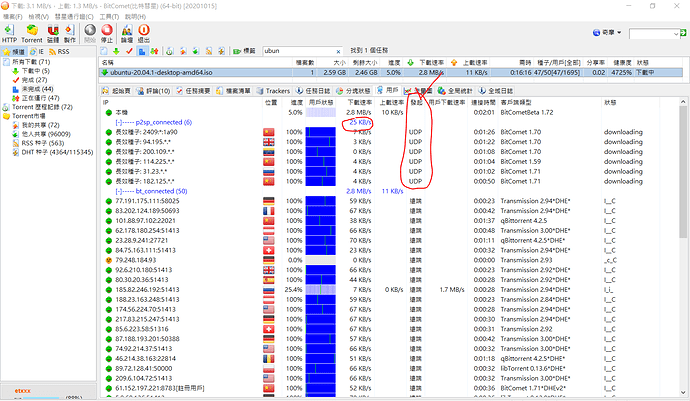The height and width of the screenshot is (401, 690).
Task: Collapse the bt_connected (50) peer group
Action: click(118, 191)
